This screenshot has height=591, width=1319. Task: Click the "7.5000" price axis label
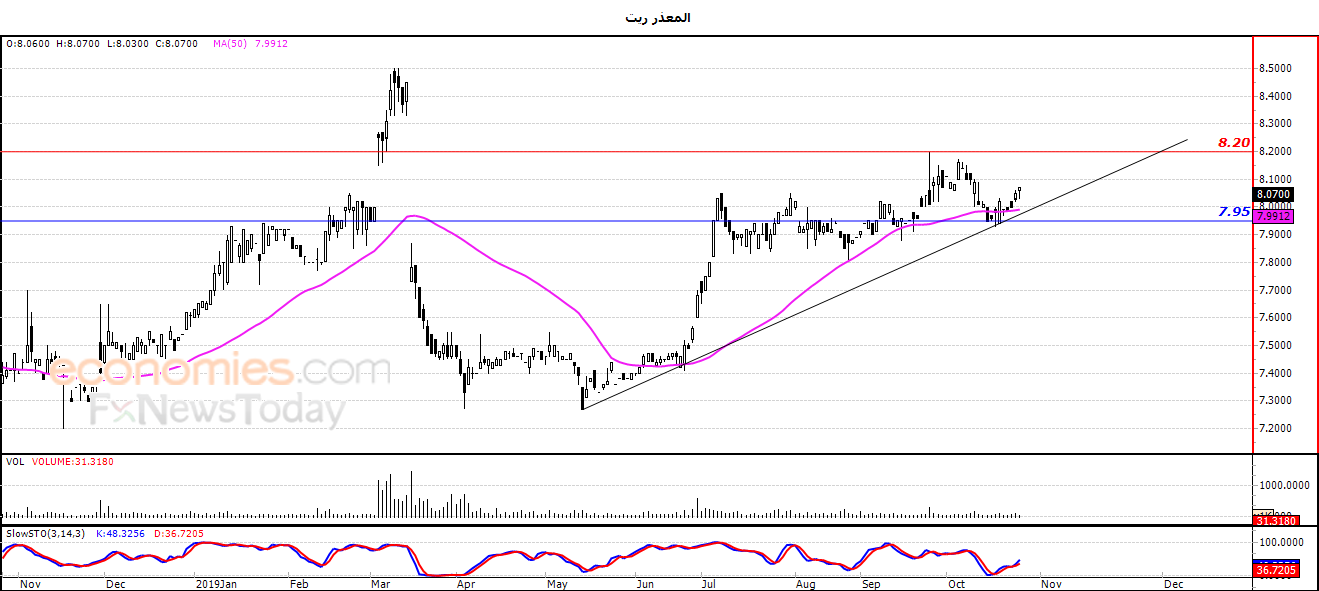click(1275, 346)
